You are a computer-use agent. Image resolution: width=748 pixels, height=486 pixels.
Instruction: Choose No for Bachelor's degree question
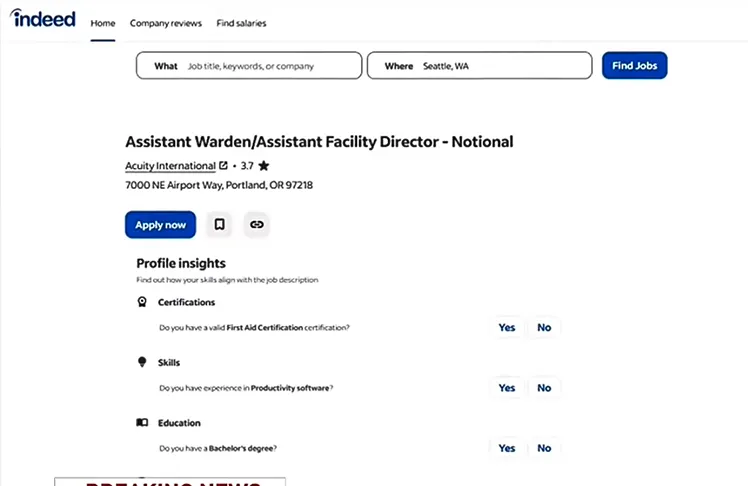[544, 448]
